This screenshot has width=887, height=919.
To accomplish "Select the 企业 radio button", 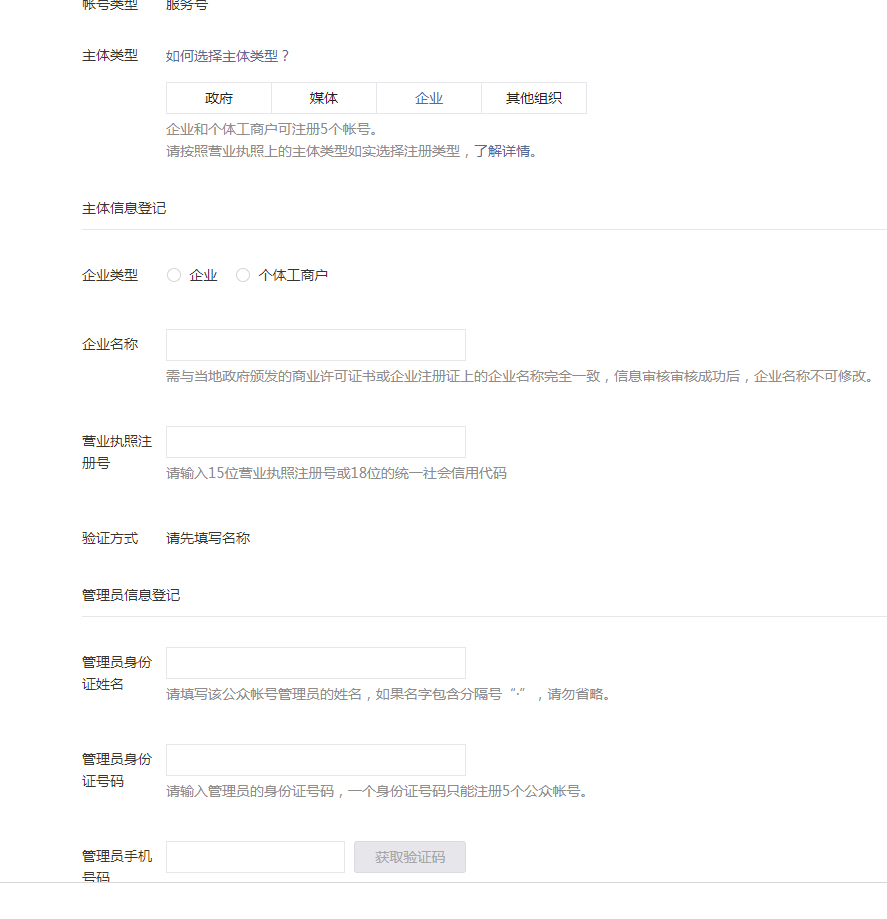I will pyautogui.click(x=173, y=274).
